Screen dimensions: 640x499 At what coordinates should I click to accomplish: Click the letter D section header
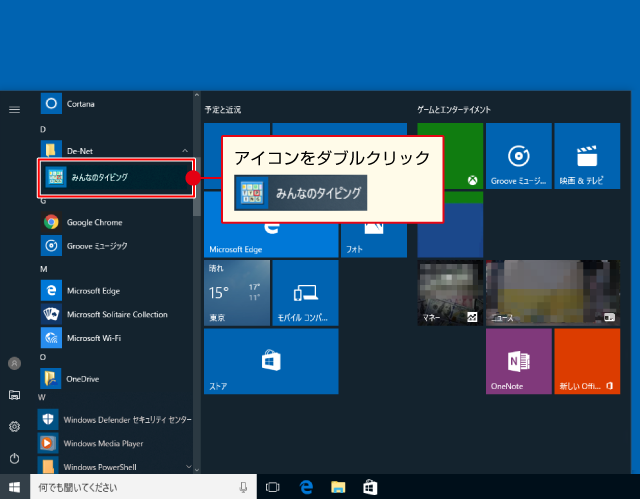[x=43, y=129]
